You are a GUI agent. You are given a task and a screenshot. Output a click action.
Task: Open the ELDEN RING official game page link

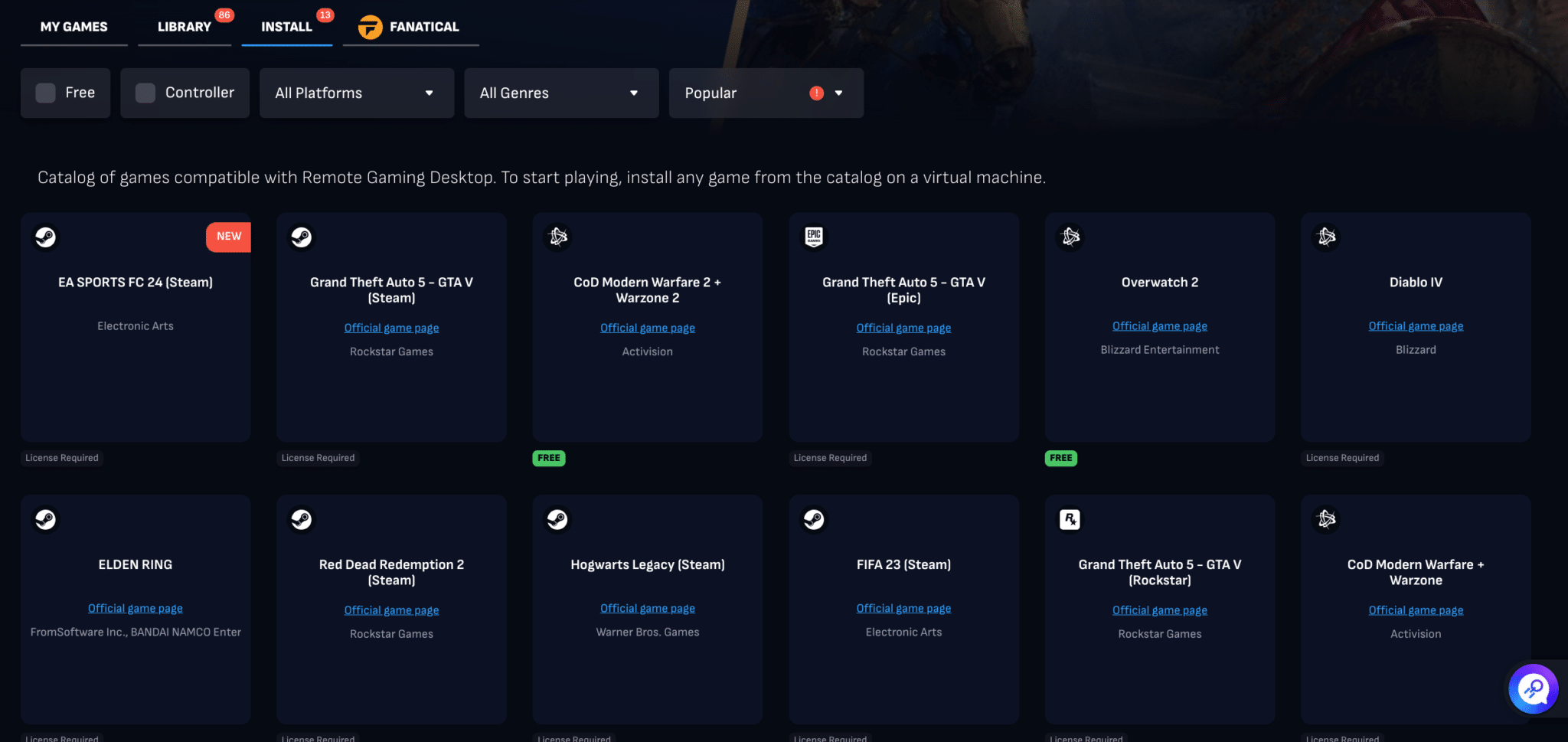[135, 607]
